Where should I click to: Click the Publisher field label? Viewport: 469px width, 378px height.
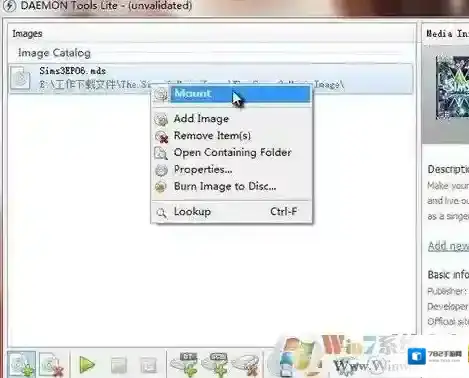[x=446, y=291]
